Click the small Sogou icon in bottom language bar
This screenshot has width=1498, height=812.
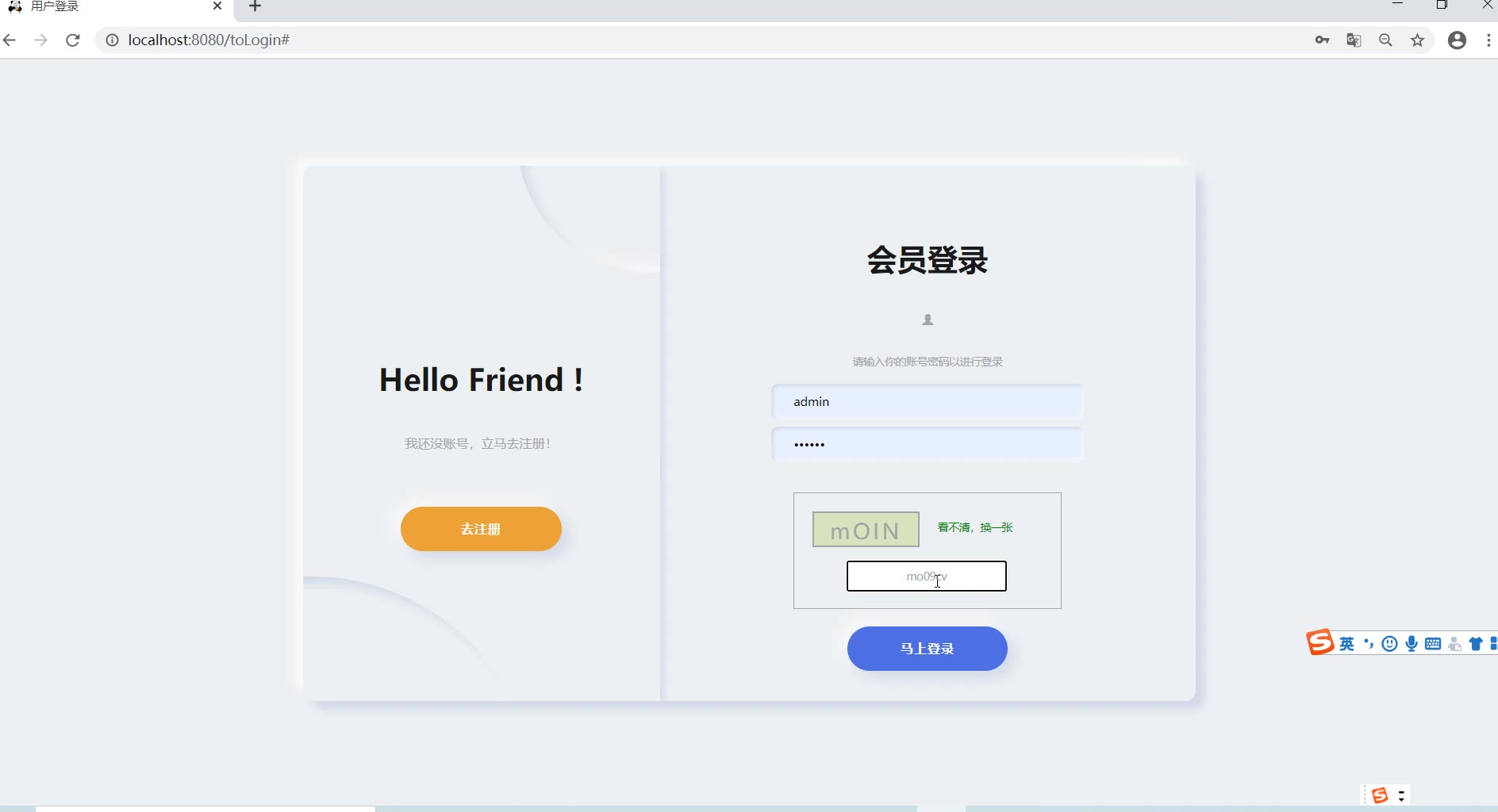pyautogui.click(x=1380, y=795)
